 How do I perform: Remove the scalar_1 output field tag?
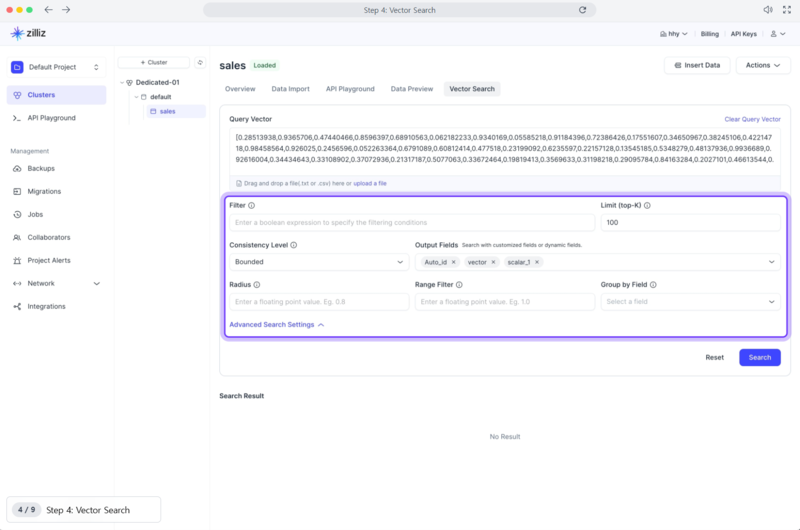tap(537, 262)
